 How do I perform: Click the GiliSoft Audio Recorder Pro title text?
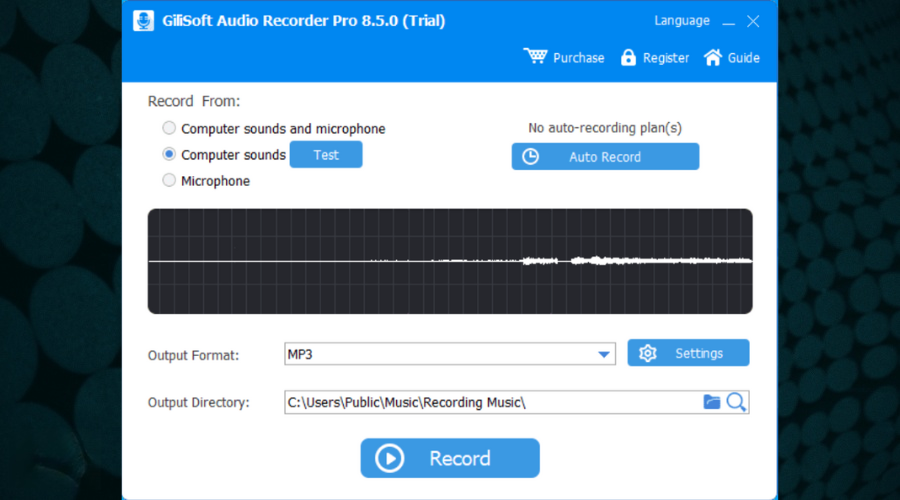tap(304, 21)
